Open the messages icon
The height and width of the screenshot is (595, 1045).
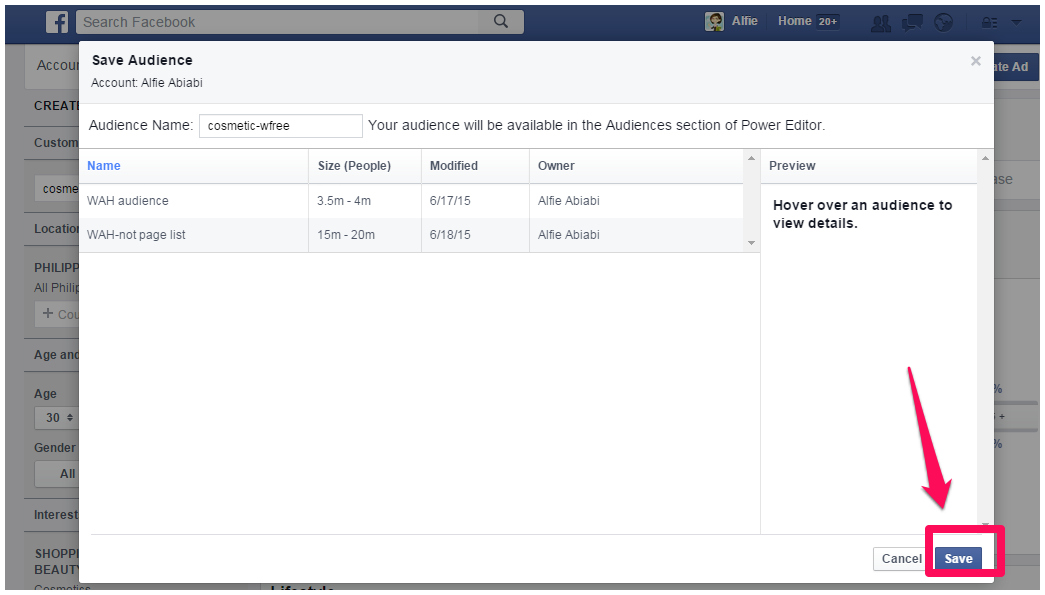(911, 22)
